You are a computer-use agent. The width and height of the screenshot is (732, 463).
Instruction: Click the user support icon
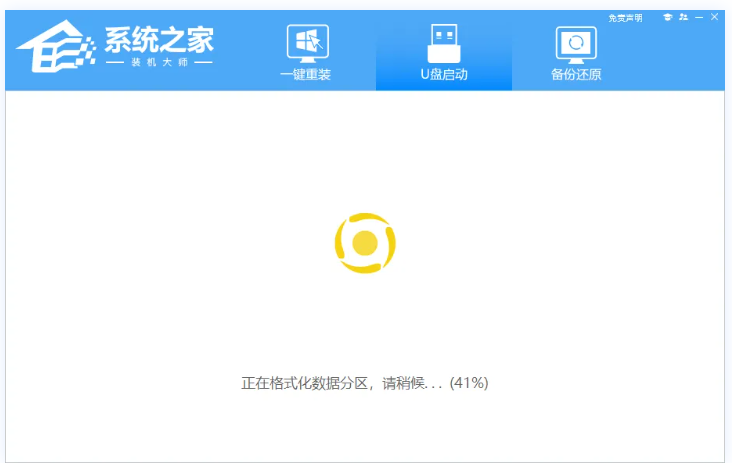(x=683, y=17)
